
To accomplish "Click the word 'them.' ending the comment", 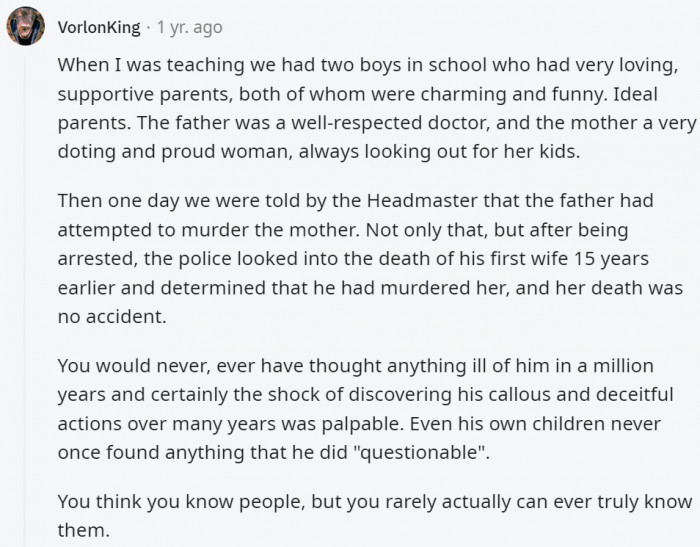I will 83,530.
